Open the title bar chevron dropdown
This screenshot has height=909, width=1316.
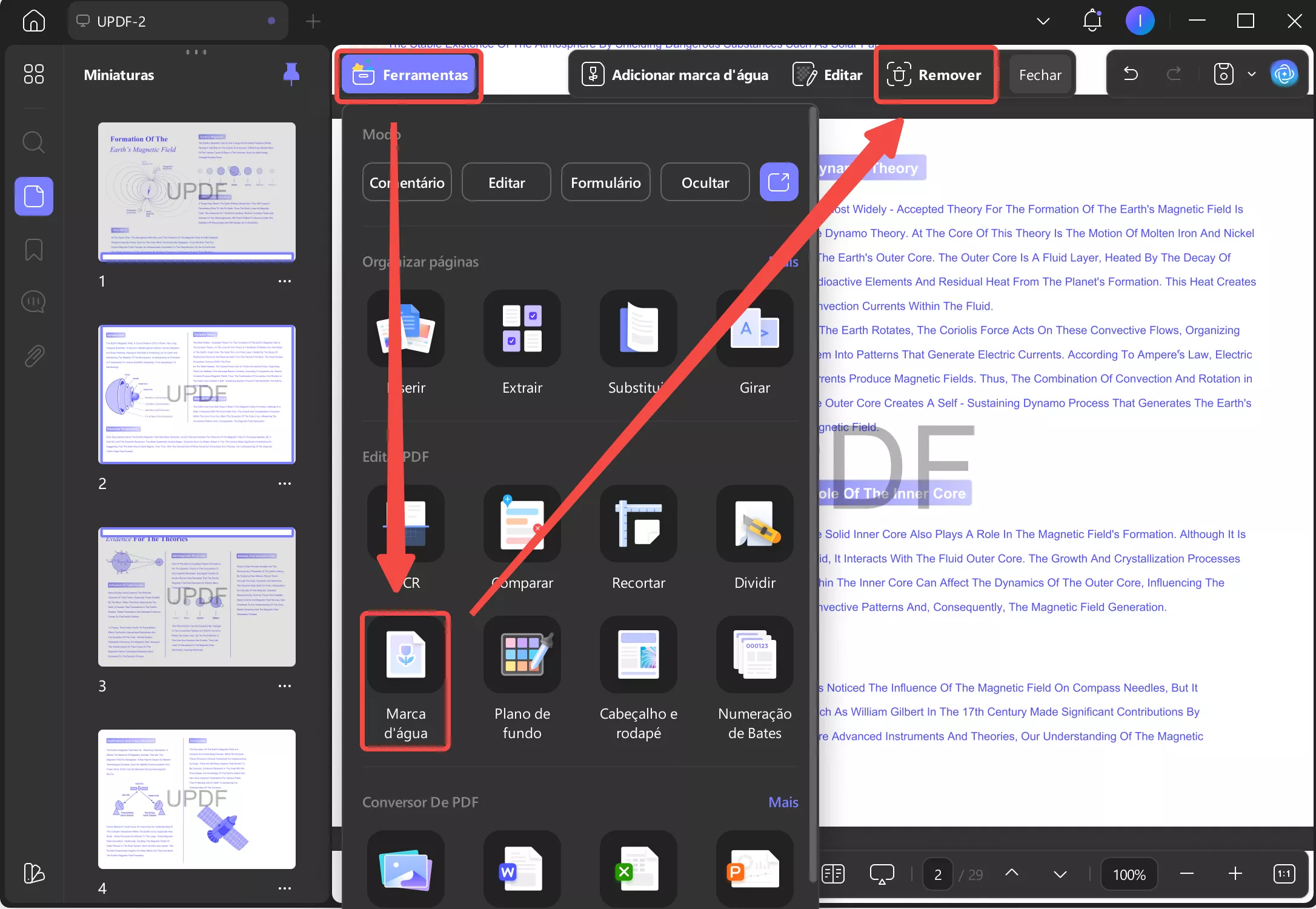coord(1043,21)
